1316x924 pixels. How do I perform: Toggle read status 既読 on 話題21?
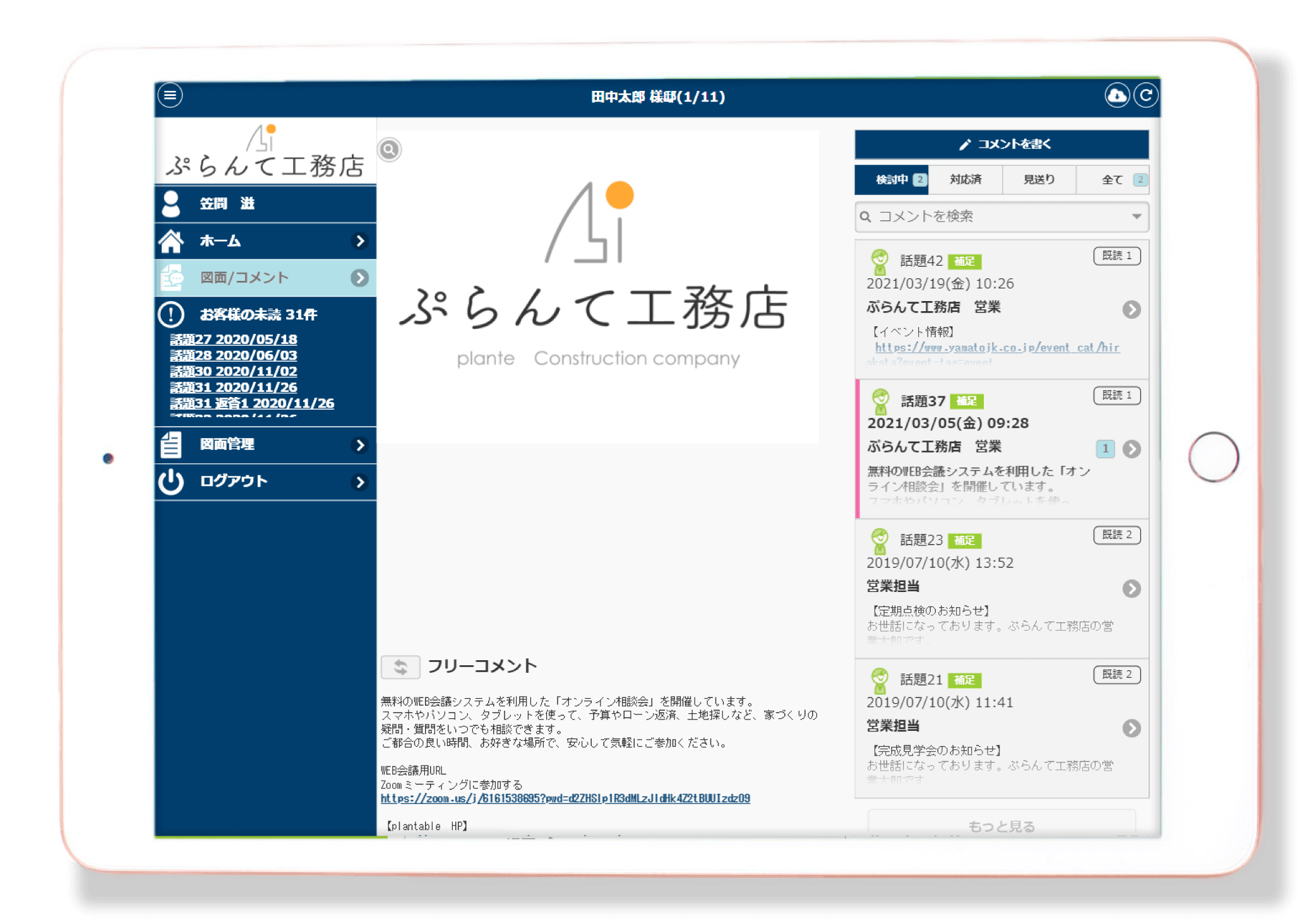point(1116,675)
